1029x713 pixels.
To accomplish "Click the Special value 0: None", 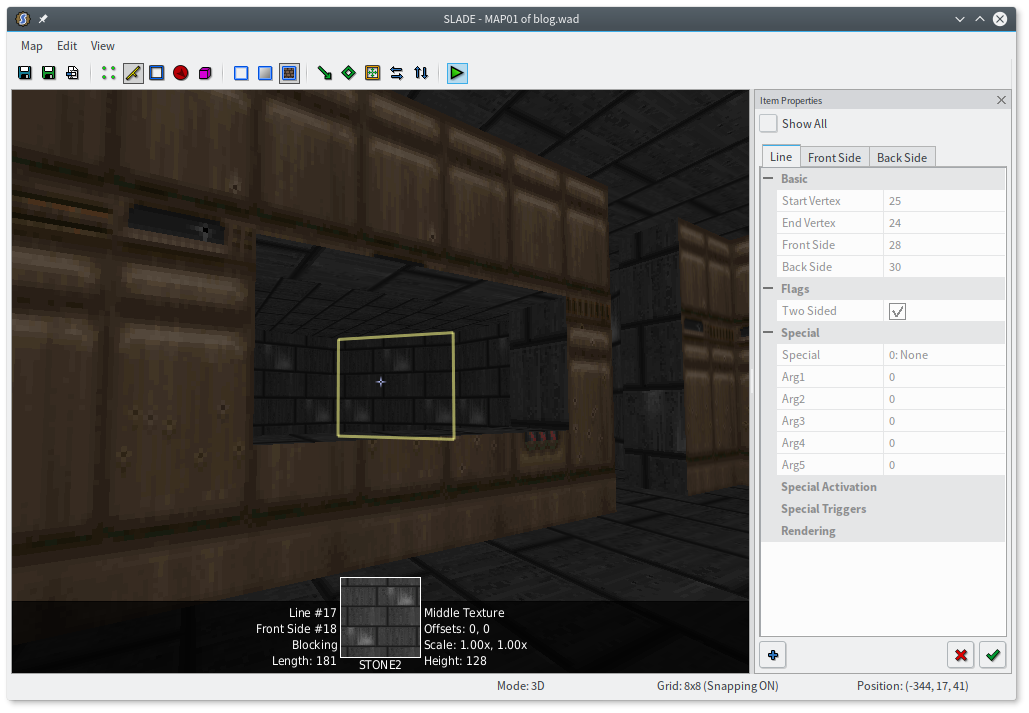I will (x=944, y=355).
